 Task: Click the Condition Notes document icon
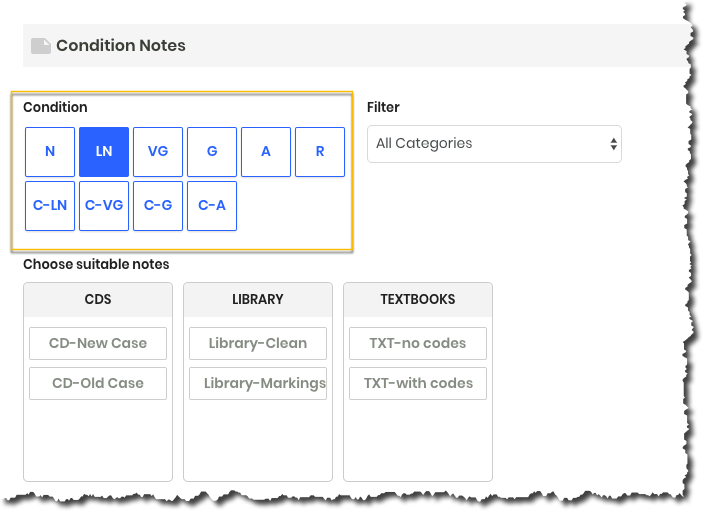40,46
